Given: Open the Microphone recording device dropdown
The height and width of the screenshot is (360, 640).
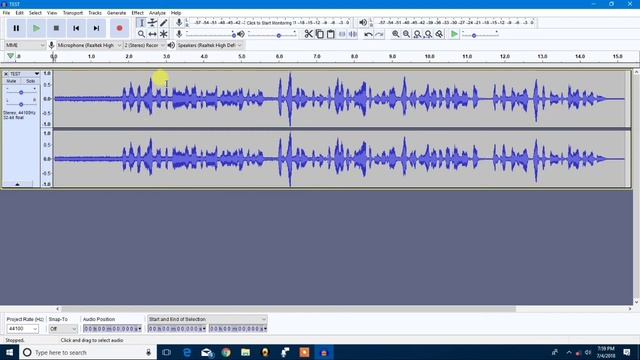Looking at the screenshot, I should 89,45.
